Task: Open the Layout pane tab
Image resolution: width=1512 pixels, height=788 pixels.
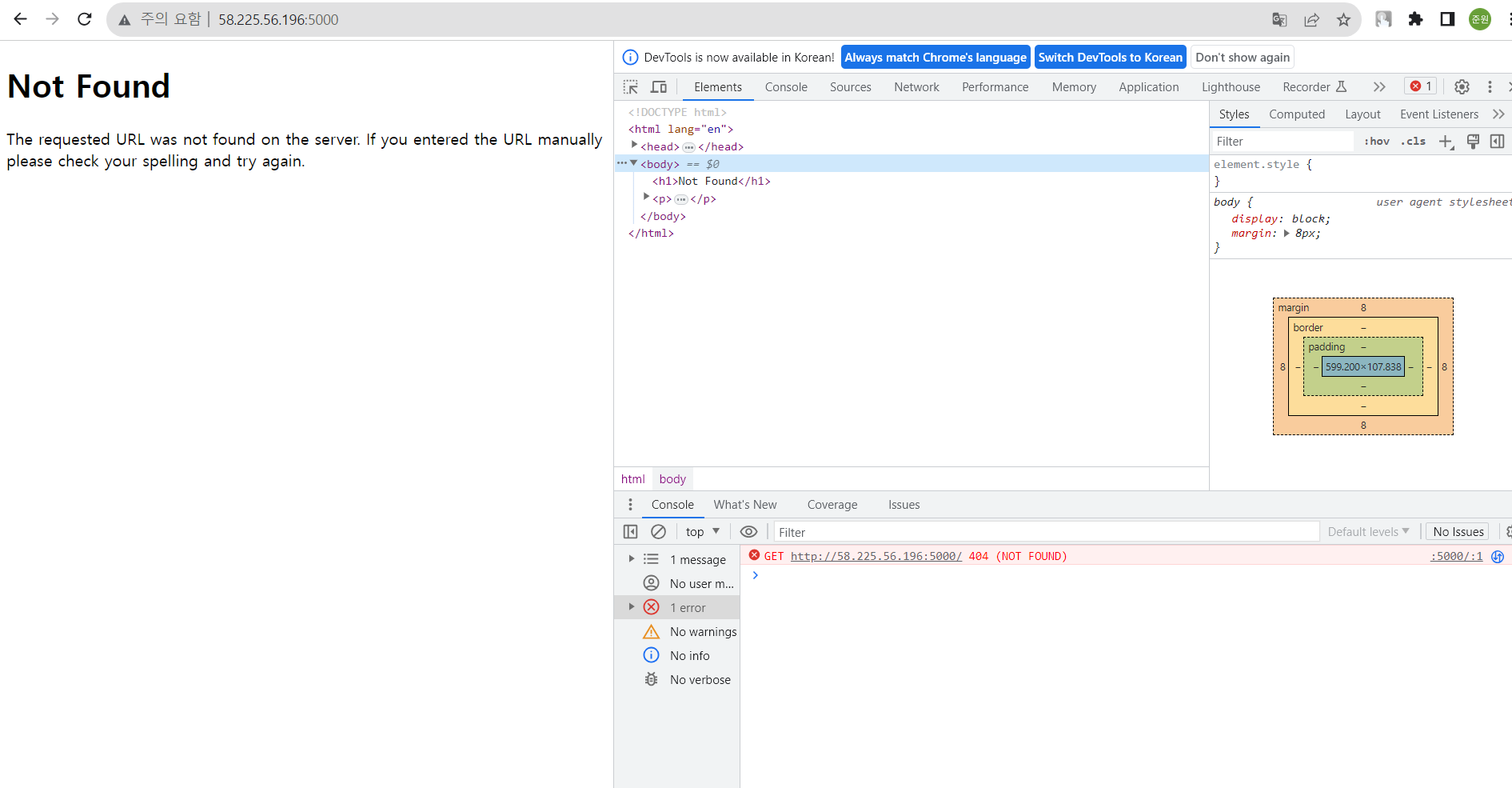Action: [1362, 114]
